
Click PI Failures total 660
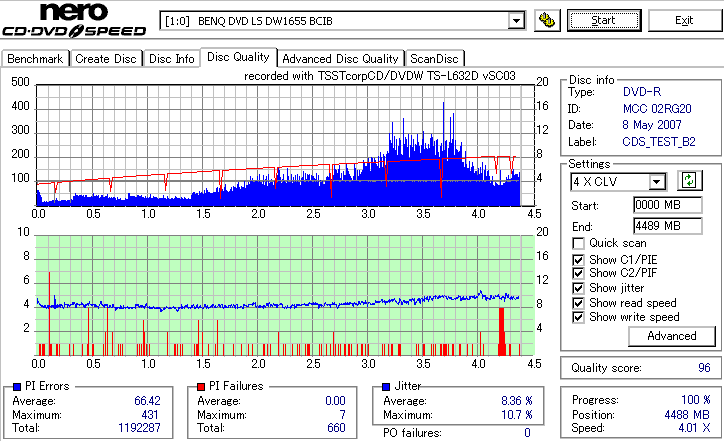point(336,428)
